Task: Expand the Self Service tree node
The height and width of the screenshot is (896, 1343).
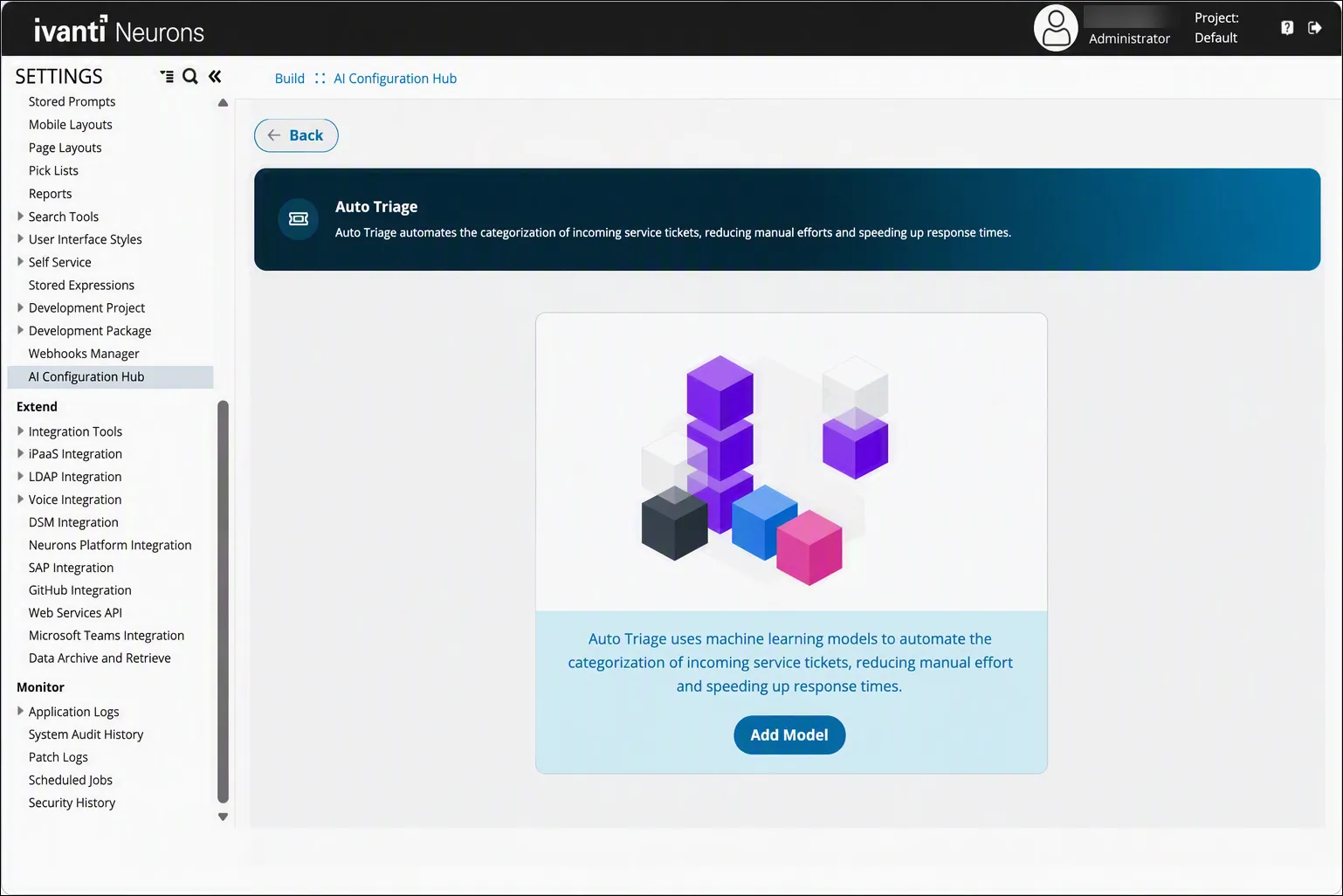Action: pos(20,262)
